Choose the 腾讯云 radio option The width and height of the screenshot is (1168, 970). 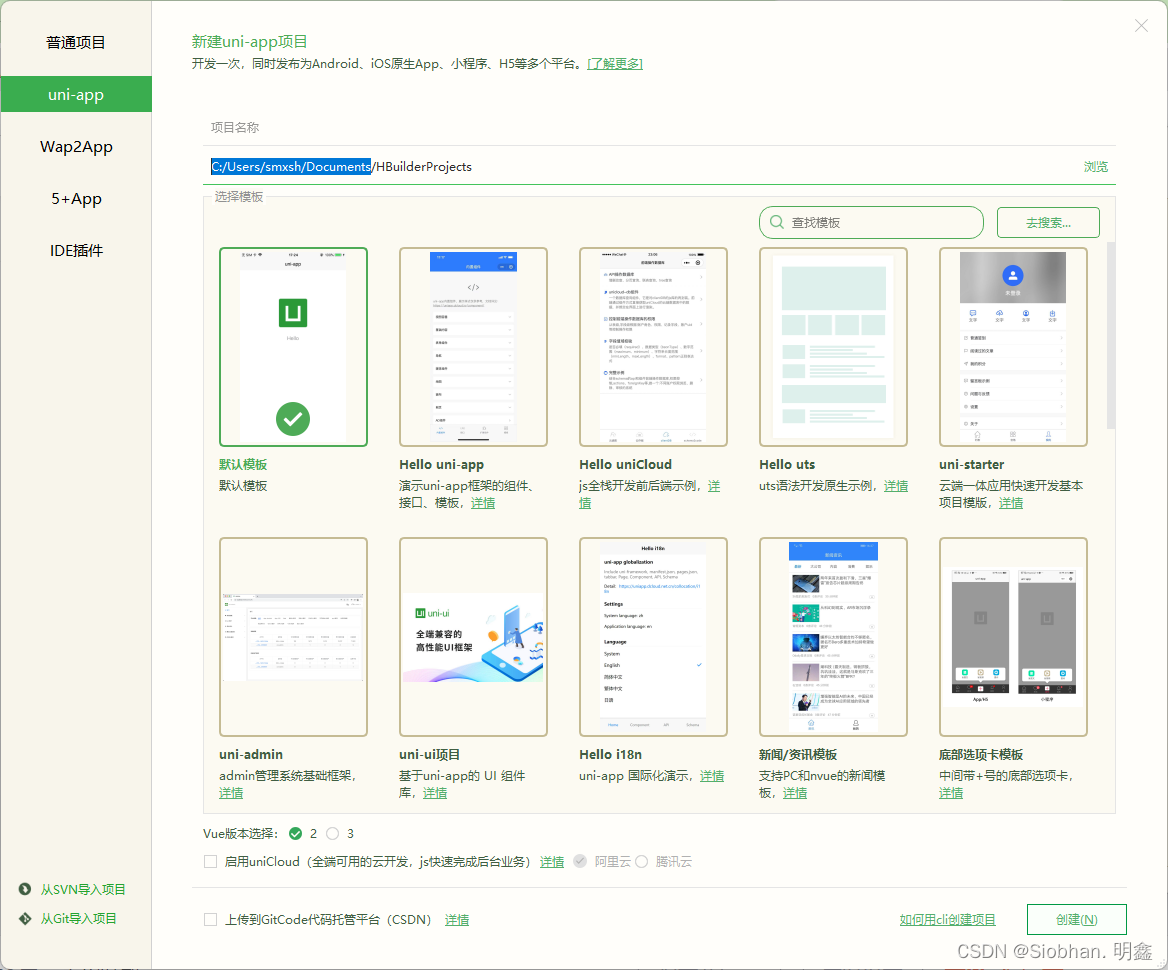641,862
